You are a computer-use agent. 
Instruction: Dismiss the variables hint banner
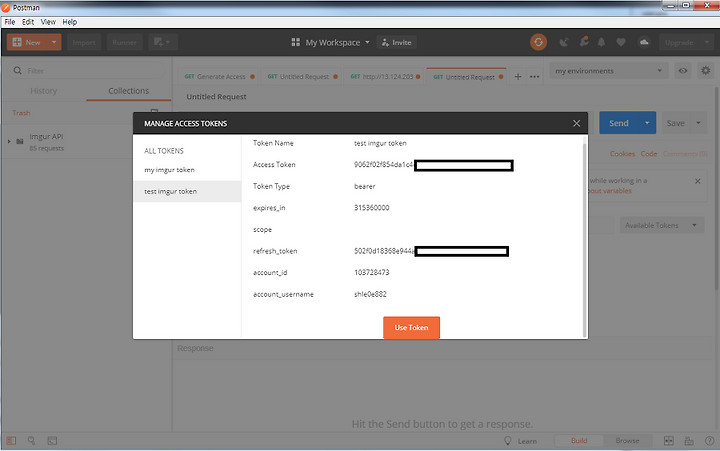coord(698,181)
